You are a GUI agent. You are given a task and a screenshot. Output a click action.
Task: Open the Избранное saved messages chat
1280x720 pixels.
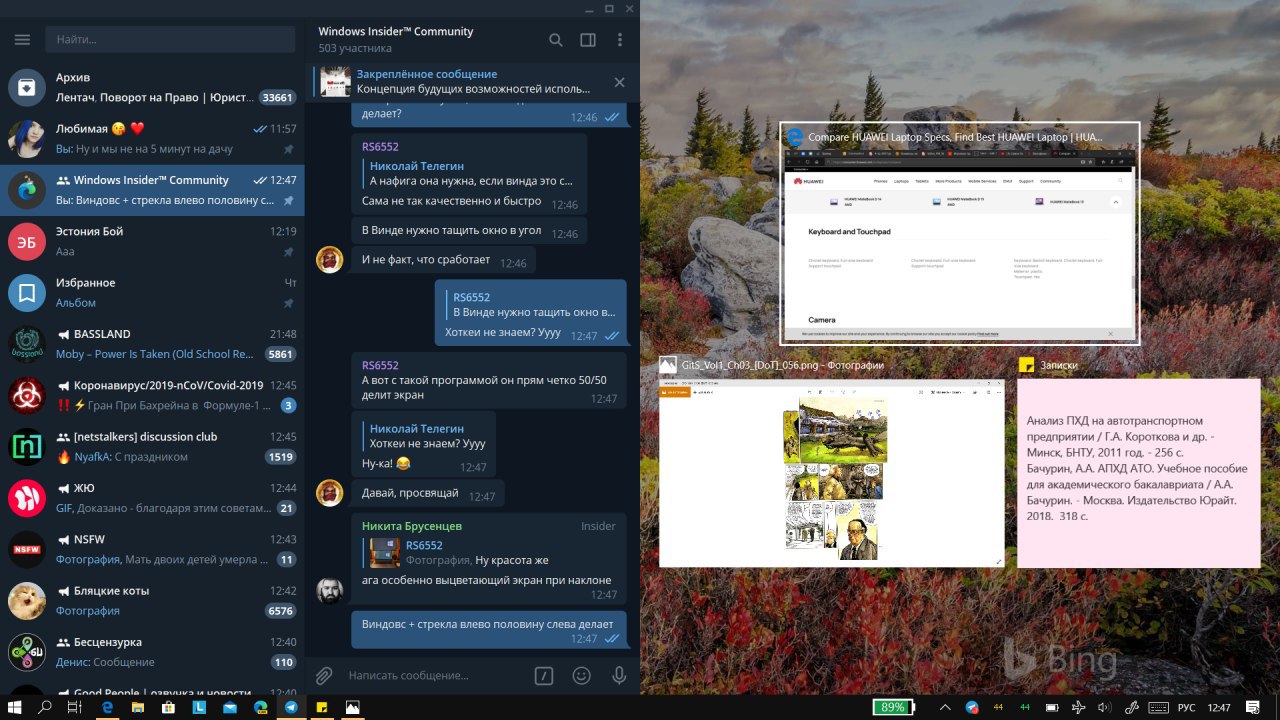point(152,292)
